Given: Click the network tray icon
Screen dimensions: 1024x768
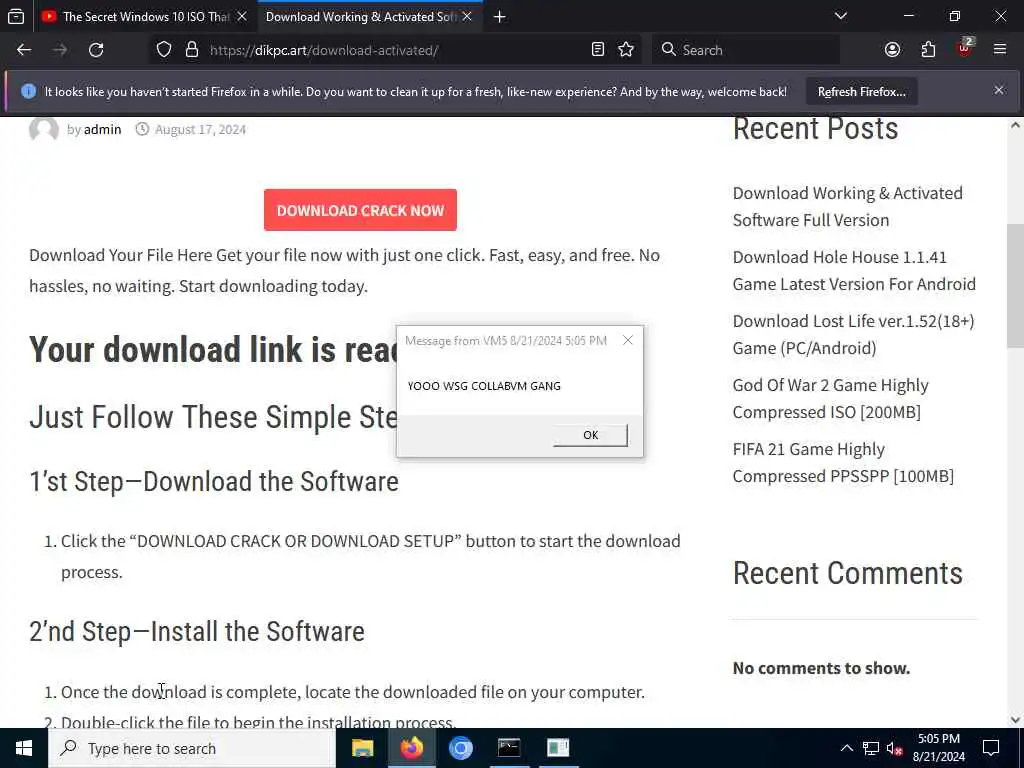Looking at the screenshot, I should [871, 748].
